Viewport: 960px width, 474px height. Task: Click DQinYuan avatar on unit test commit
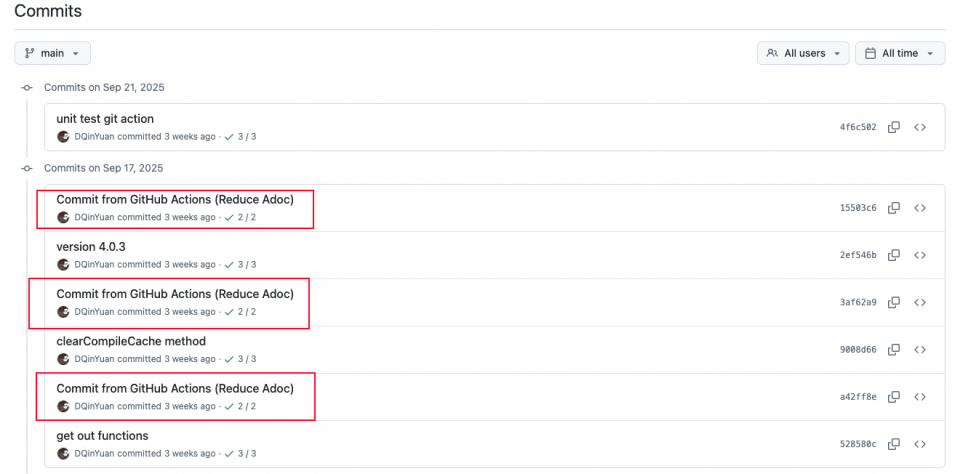click(64, 136)
